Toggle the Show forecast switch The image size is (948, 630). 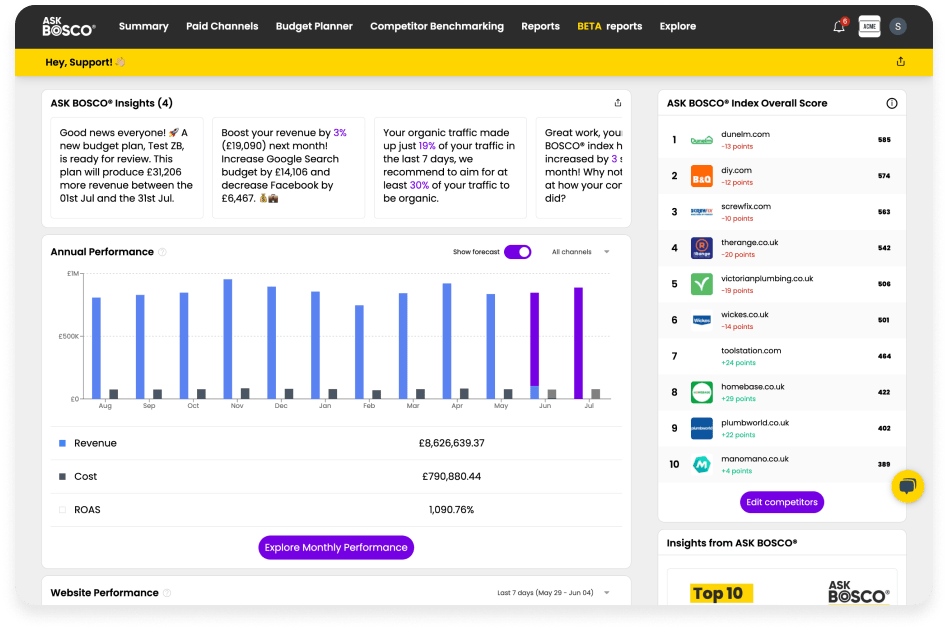coord(517,252)
